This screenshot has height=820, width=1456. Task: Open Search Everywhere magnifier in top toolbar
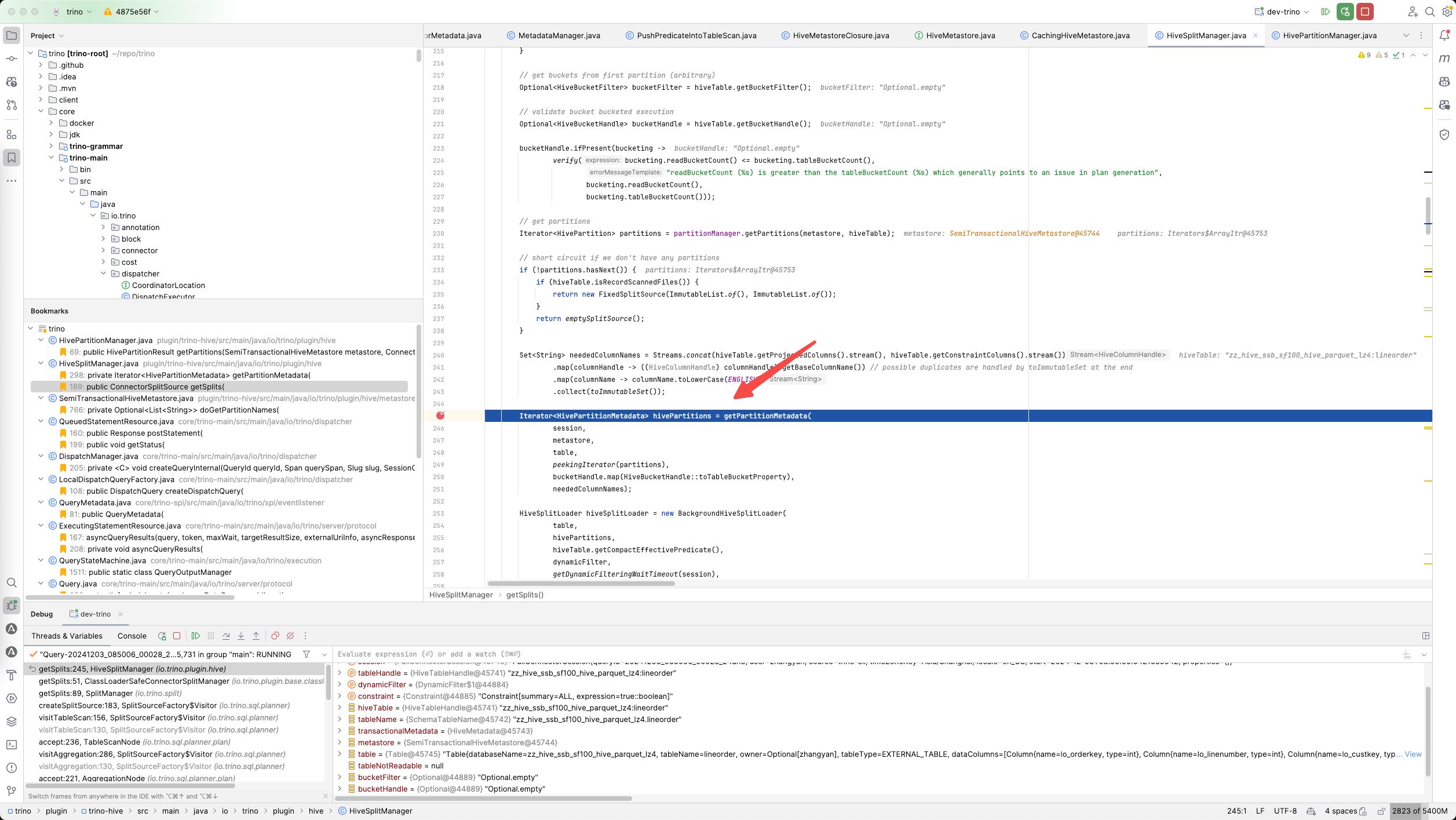pos(1430,12)
